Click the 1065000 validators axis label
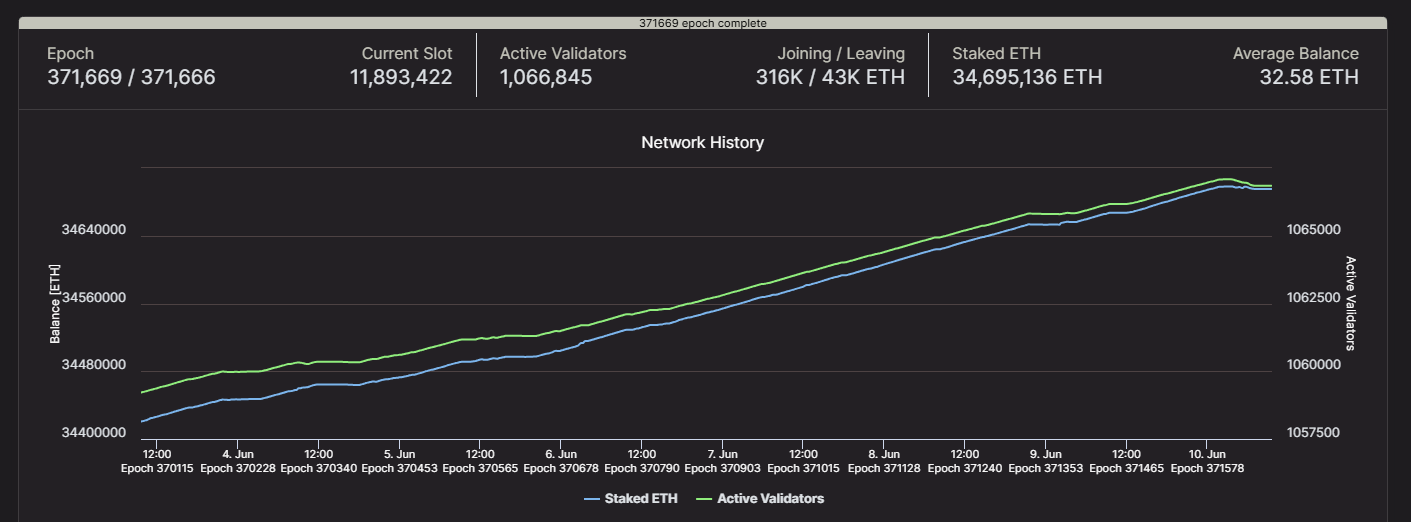This screenshot has width=1411, height=522. click(x=1312, y=230)
